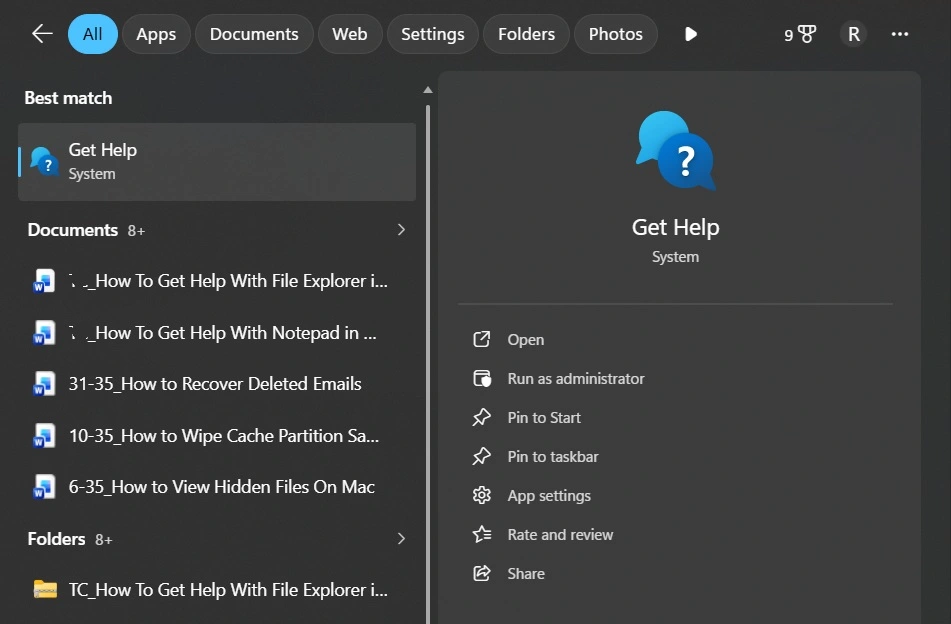Viewport: 951px width, 624px height.
Task: Open the three-dot options menu
Action: tap(899, 34)
